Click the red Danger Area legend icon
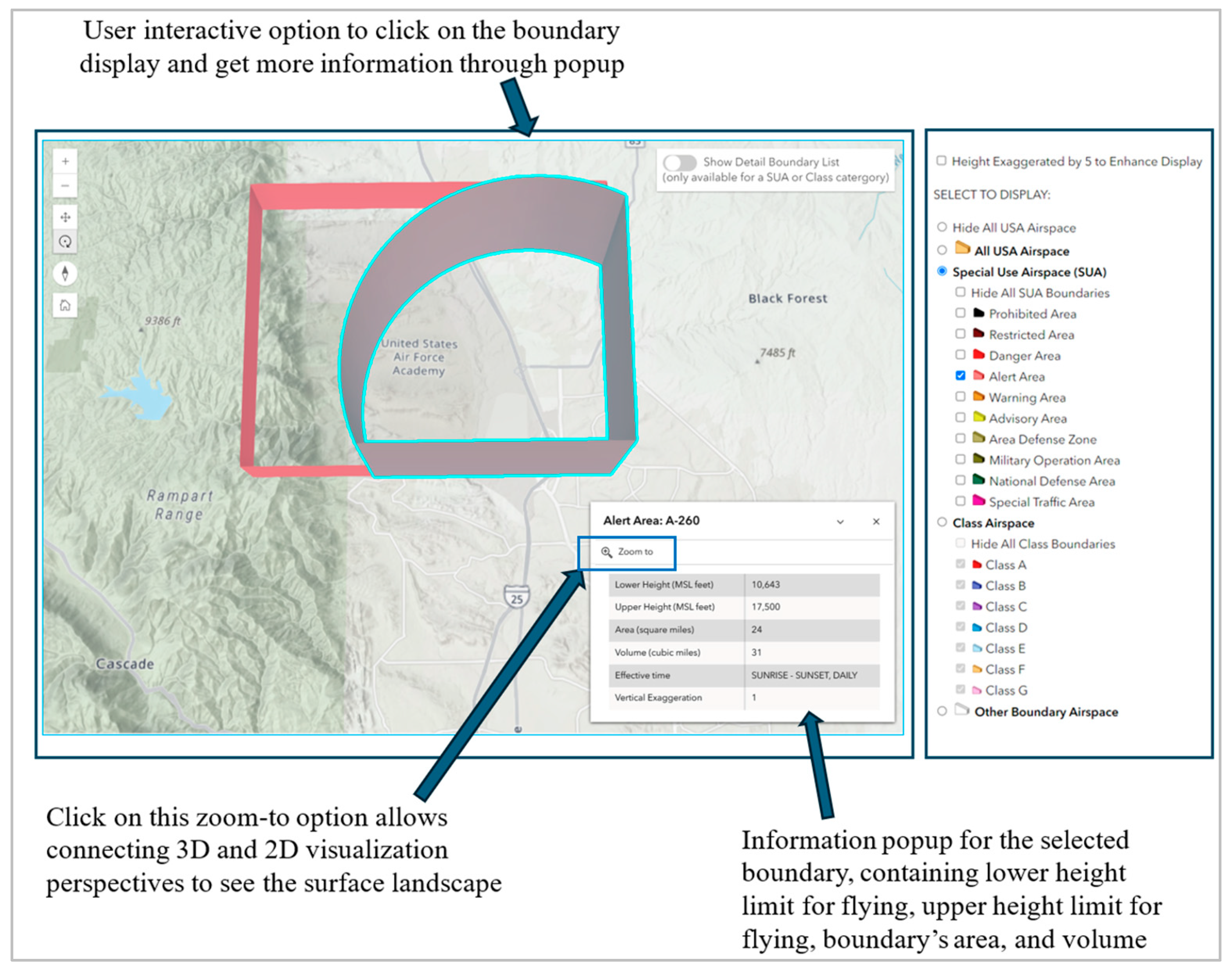Image resolution: width=1232 pixels, height=971 pixels. pos(979,355)
